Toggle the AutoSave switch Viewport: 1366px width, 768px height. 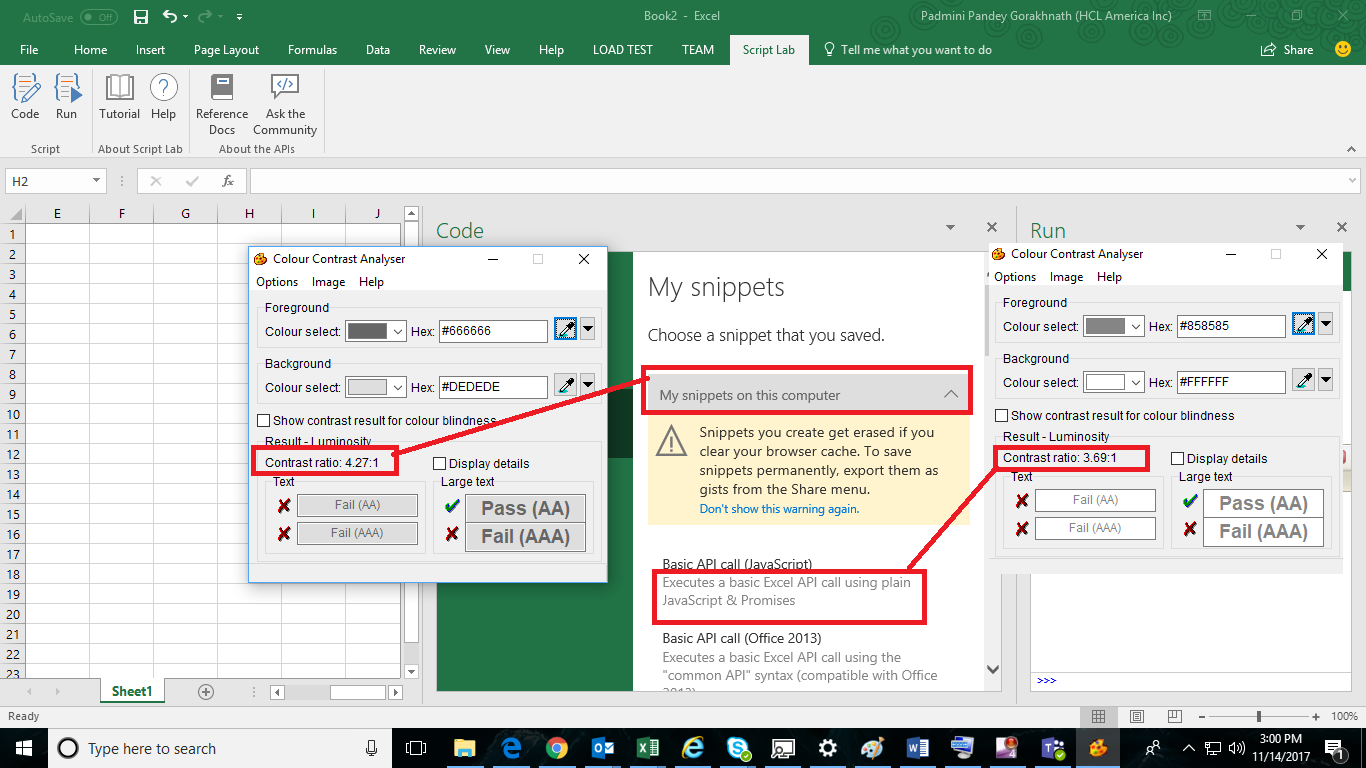click(99, 17)
